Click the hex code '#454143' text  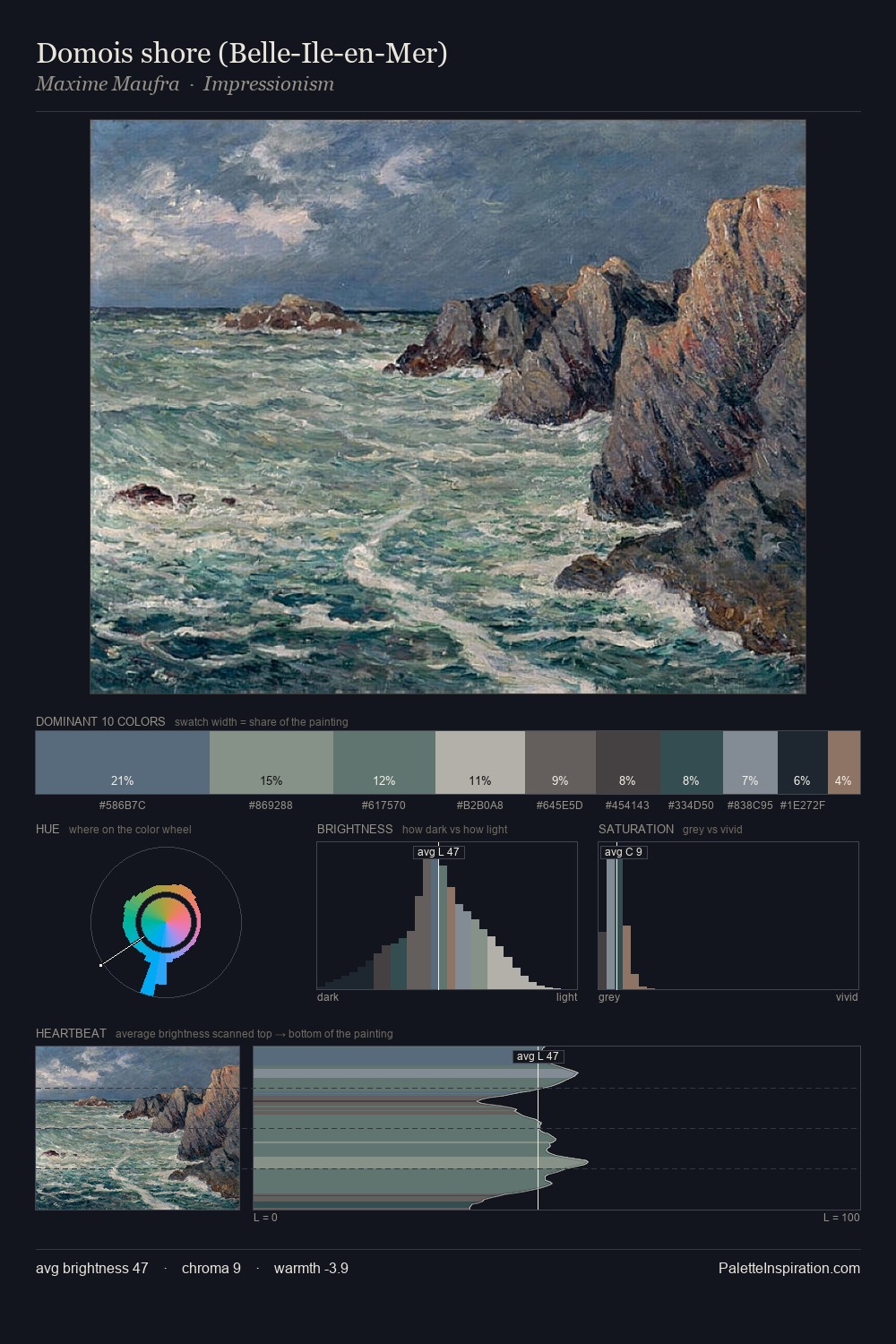628,806
